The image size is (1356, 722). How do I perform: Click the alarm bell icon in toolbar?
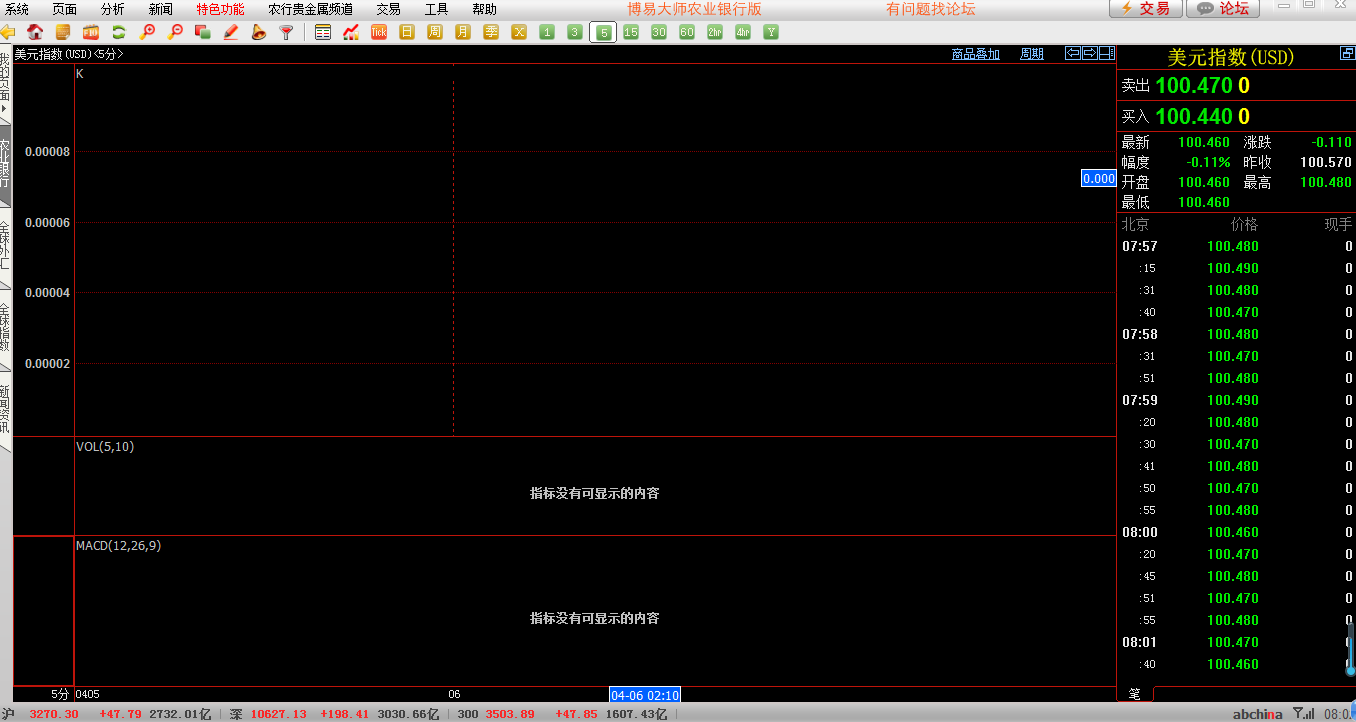(259, 32)
